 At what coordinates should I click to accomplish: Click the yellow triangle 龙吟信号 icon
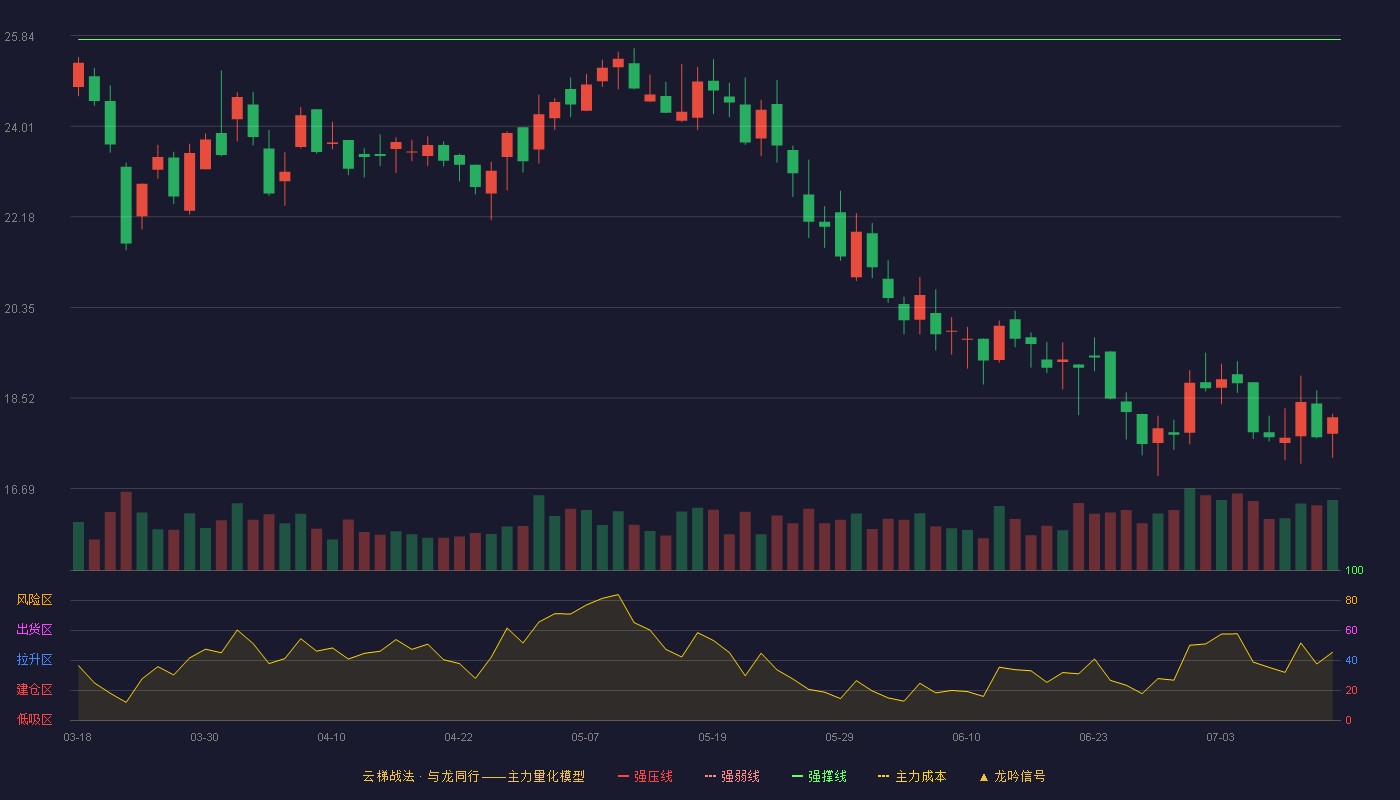tap(984, 776)
